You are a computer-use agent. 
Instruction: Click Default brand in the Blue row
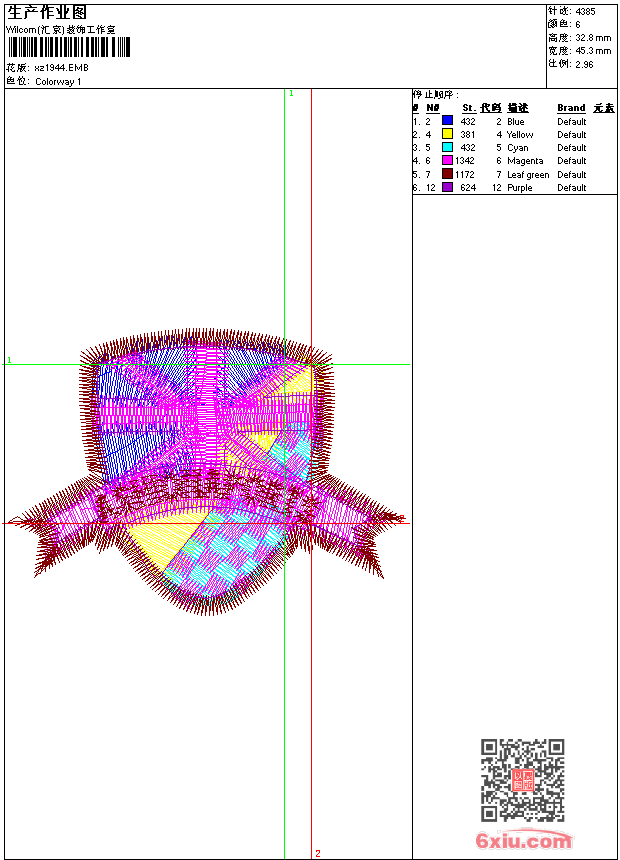click(x=572, y=122)
